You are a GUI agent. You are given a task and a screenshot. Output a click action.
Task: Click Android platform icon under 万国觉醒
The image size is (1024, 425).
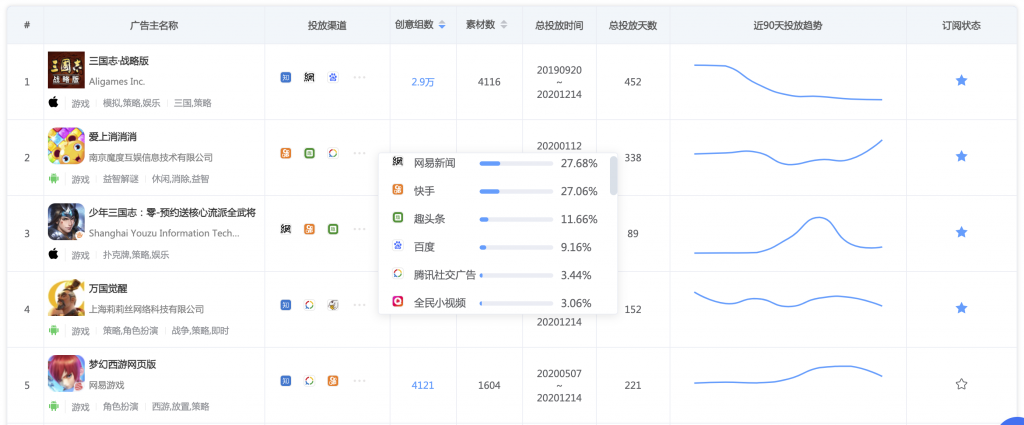(x=54, y=330)
